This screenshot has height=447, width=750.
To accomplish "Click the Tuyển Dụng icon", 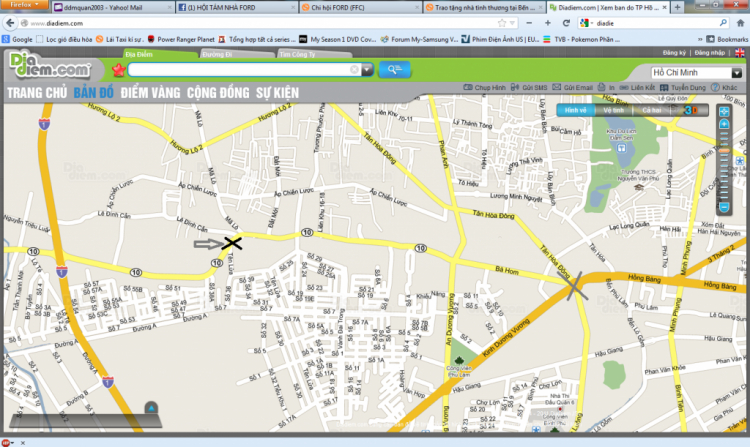I will (664, 87).
